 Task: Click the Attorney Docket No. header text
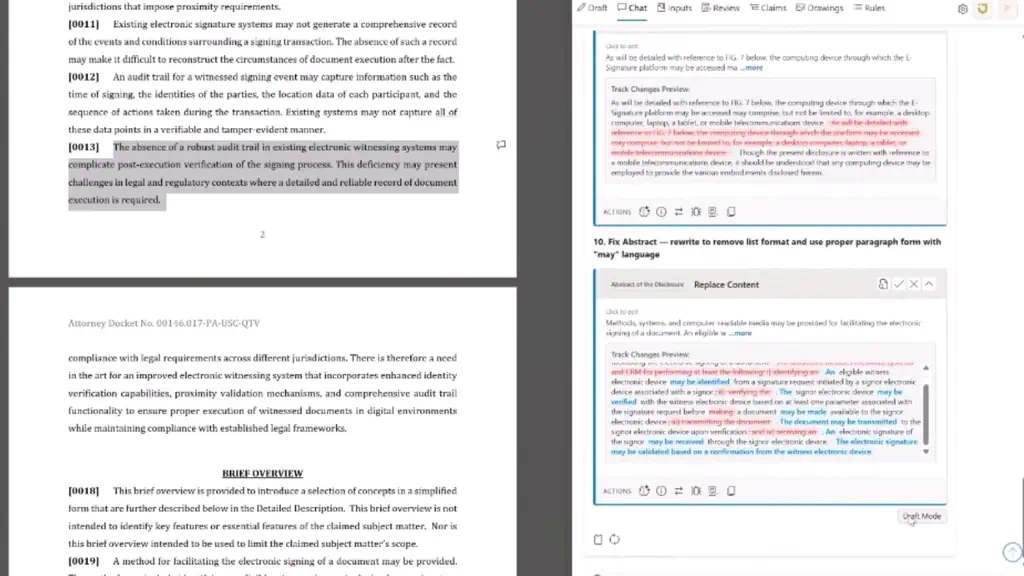click(164, 323)
